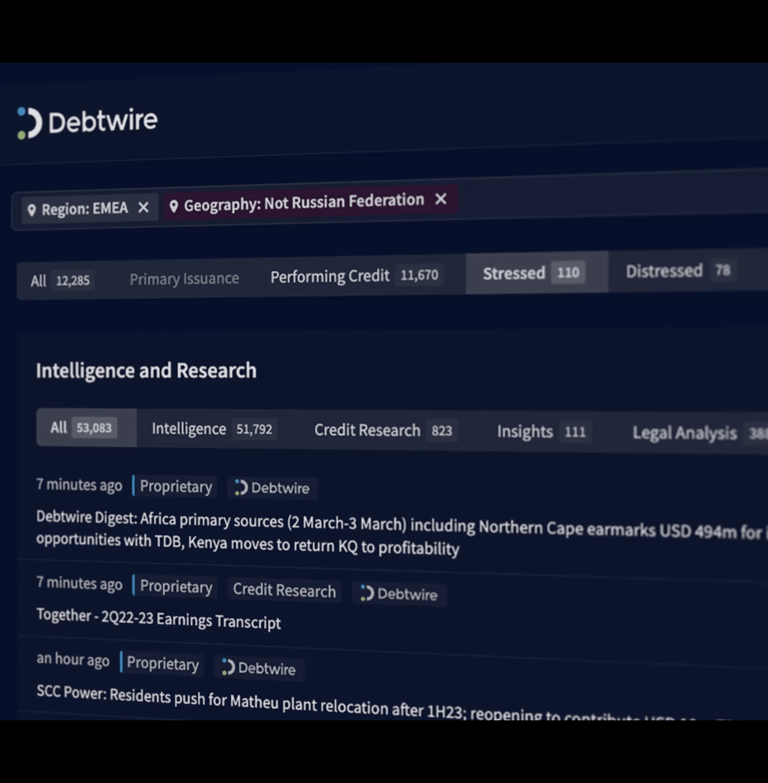768x783 pixels.
Task: Click the 'an hour ago' timestamp
Action: coord(73,660)
